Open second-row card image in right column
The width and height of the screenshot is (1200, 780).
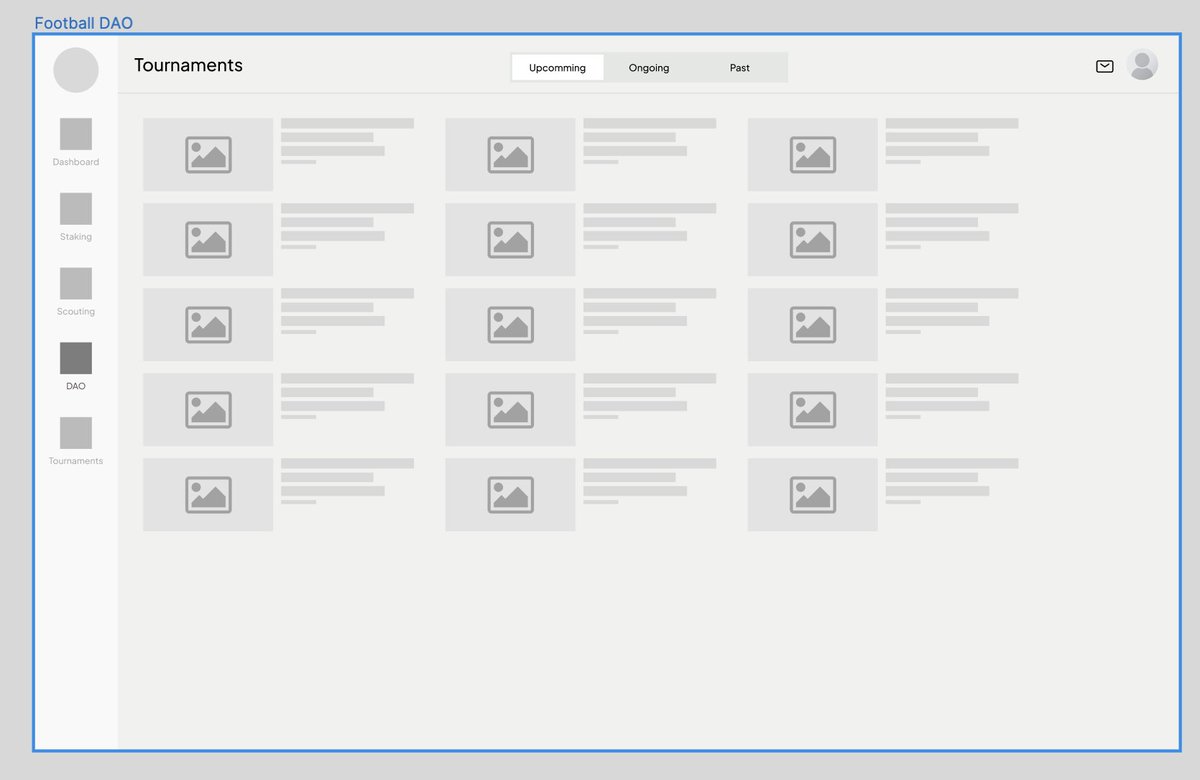(813, 240)
